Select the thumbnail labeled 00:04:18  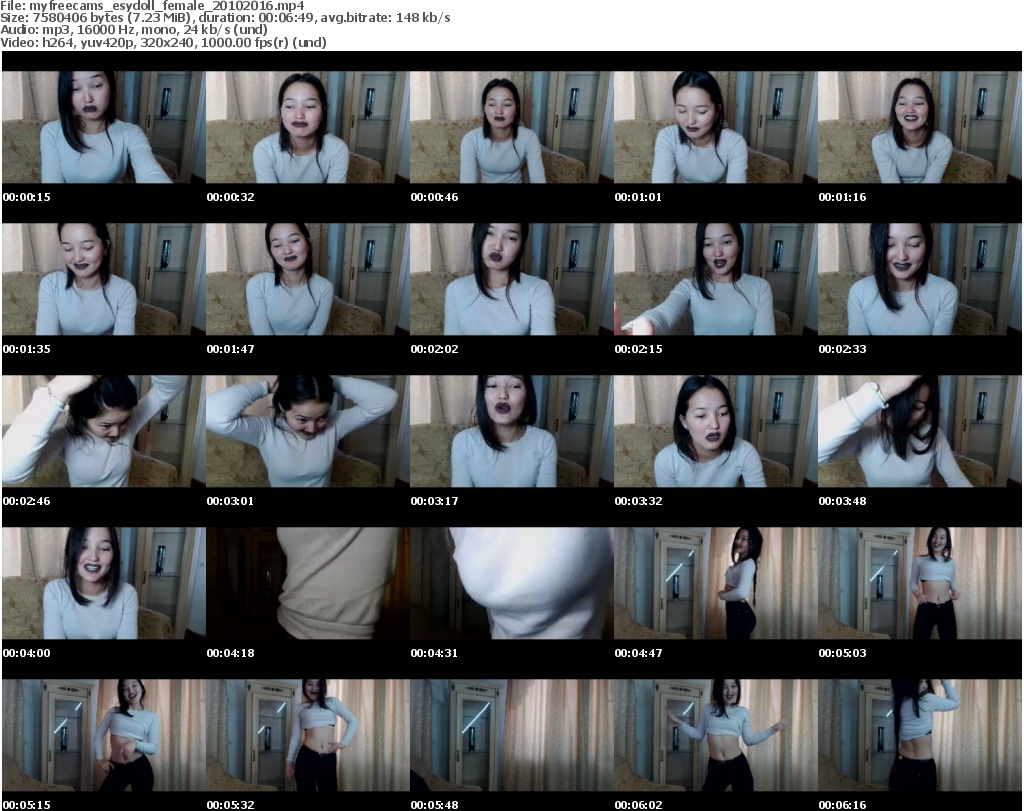coord(308,583)
